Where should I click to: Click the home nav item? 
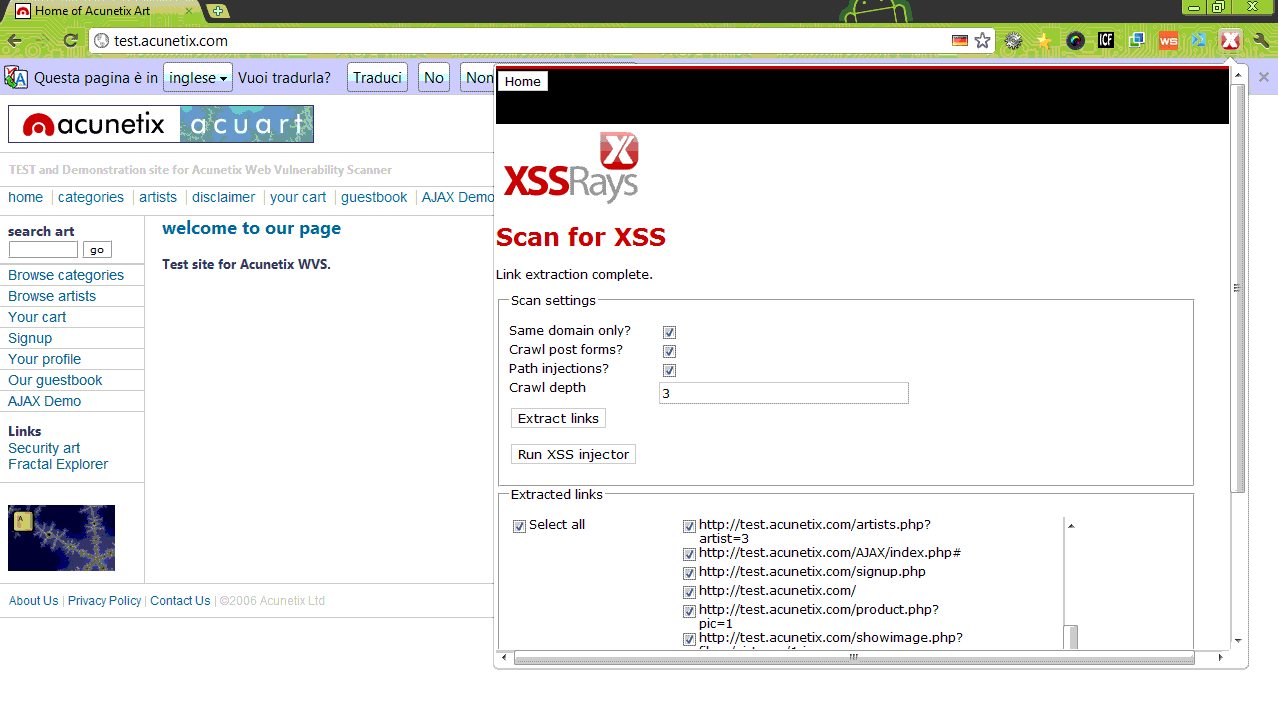point(26,197)
